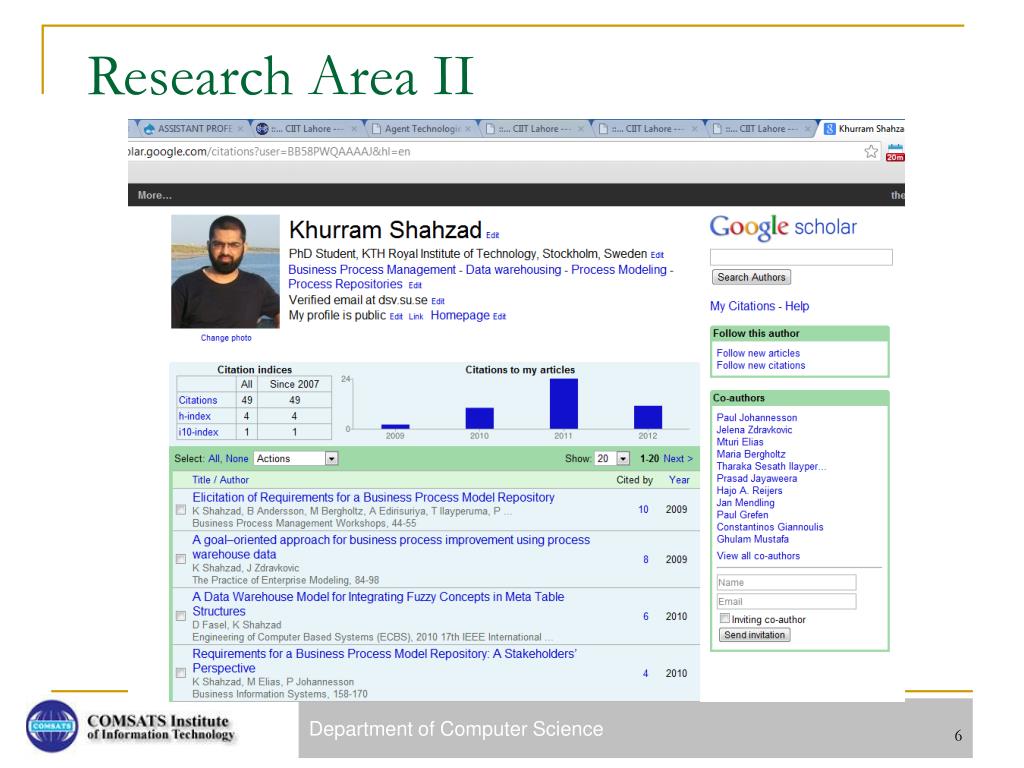Click the More... menu in black bar
The height and width of the screenshot is (768, 1024).
click(x=155, y=195)
